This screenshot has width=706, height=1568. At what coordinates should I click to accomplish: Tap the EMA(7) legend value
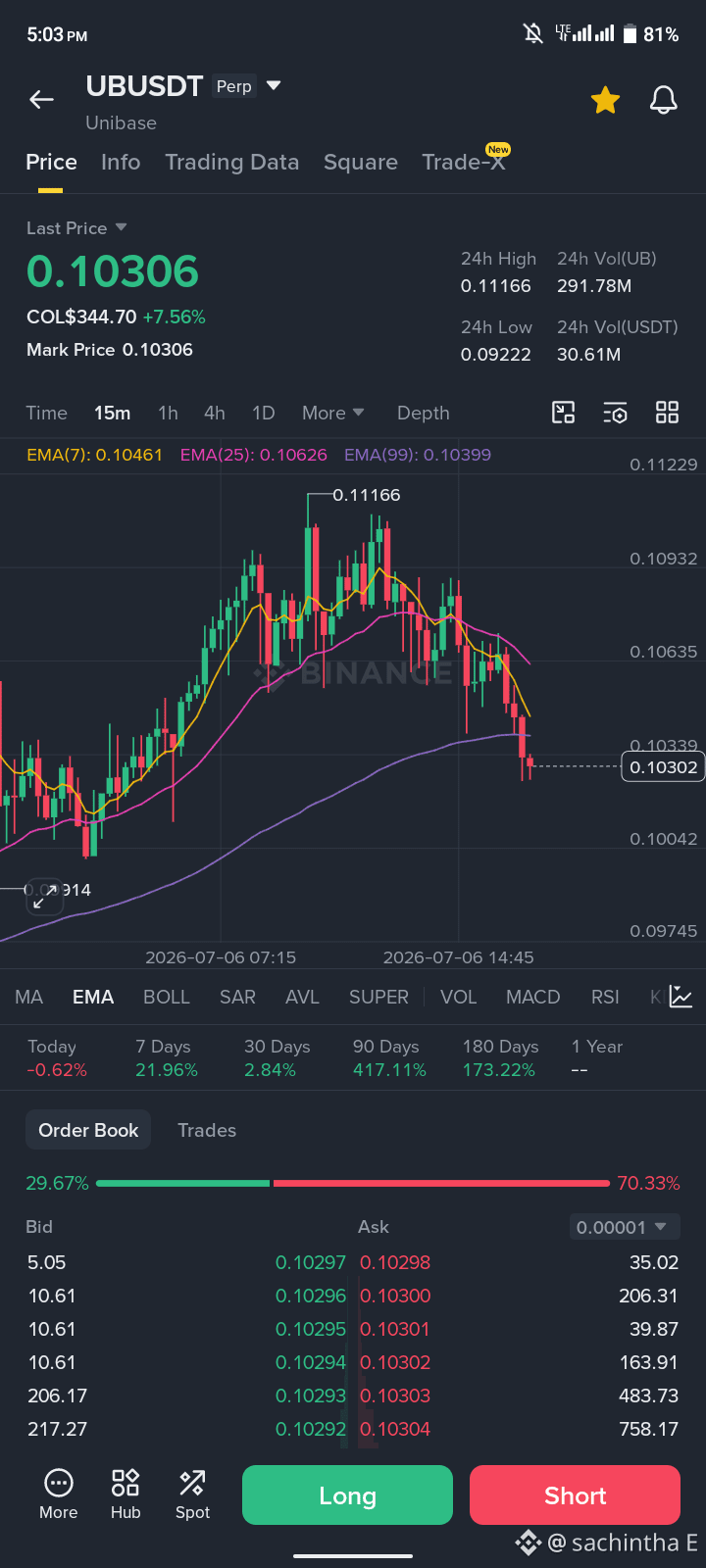(x=94, y=455)
